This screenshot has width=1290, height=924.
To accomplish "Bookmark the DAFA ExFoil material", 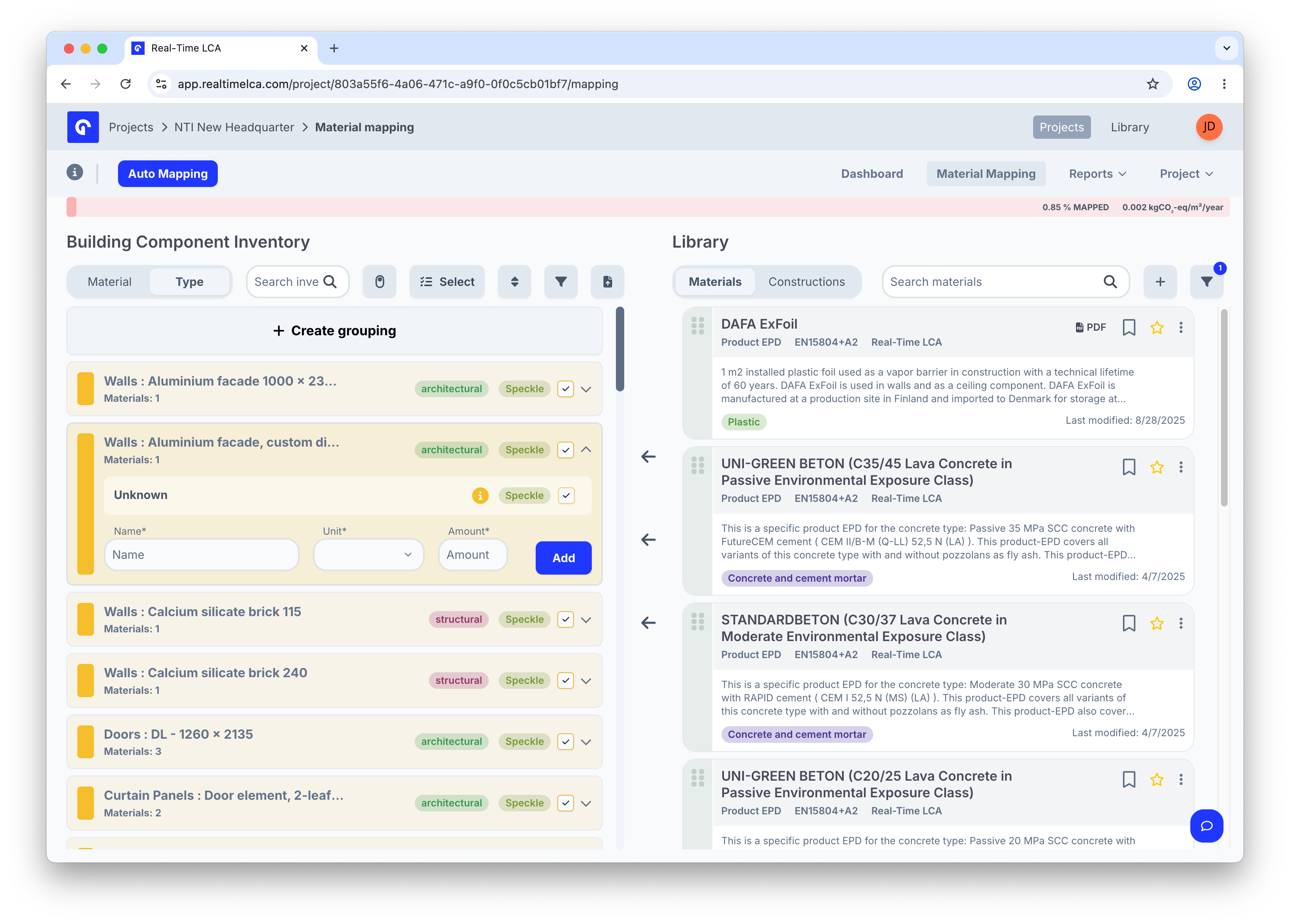I will coord(1128,327).
